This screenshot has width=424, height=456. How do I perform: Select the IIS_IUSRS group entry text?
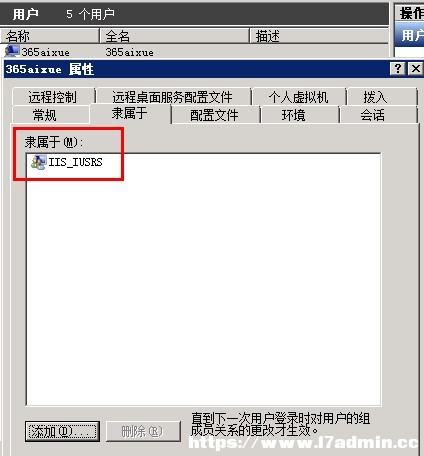point(75,162)
